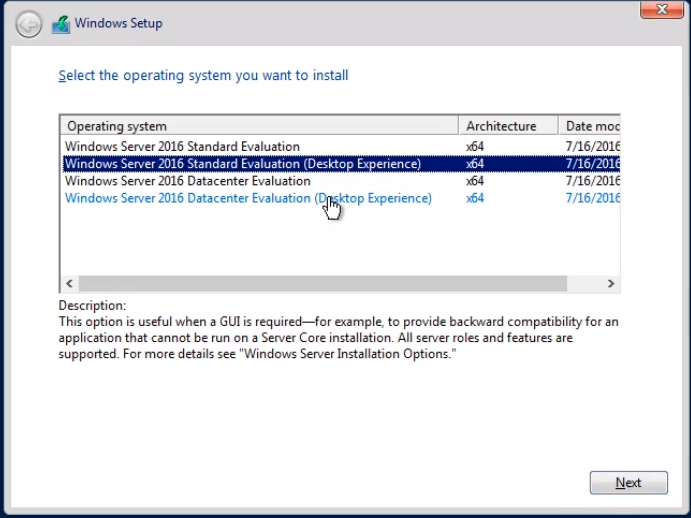This screenshot has width=691, height=518.
Task: Click x64 in the first Standard Evaluation row
Action: click(x=475, y=146)
